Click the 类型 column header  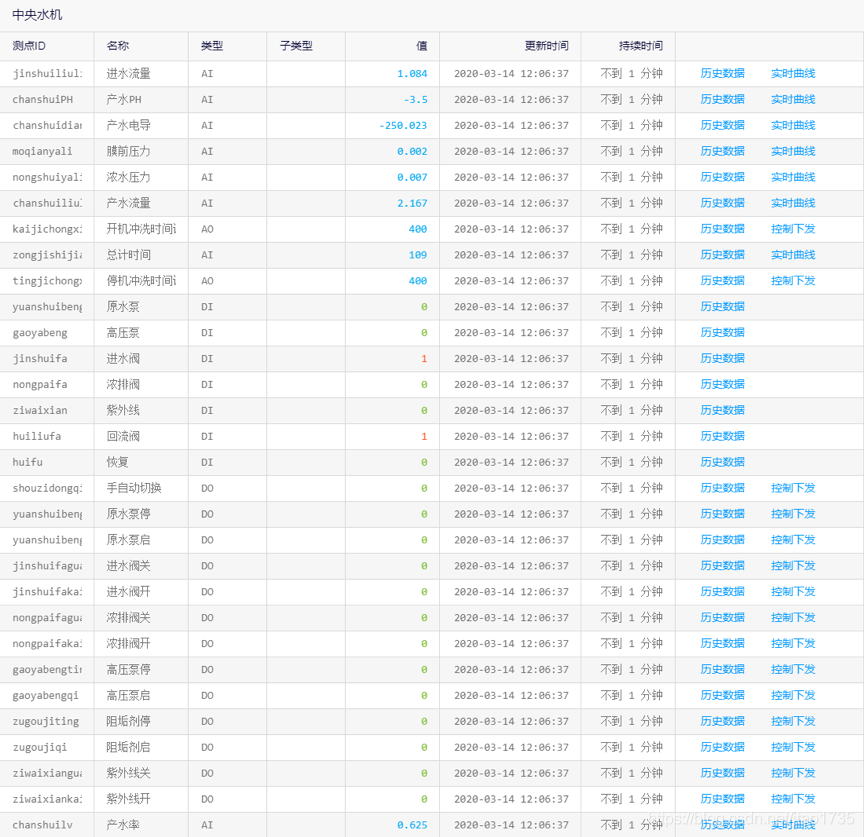(212, 46)
